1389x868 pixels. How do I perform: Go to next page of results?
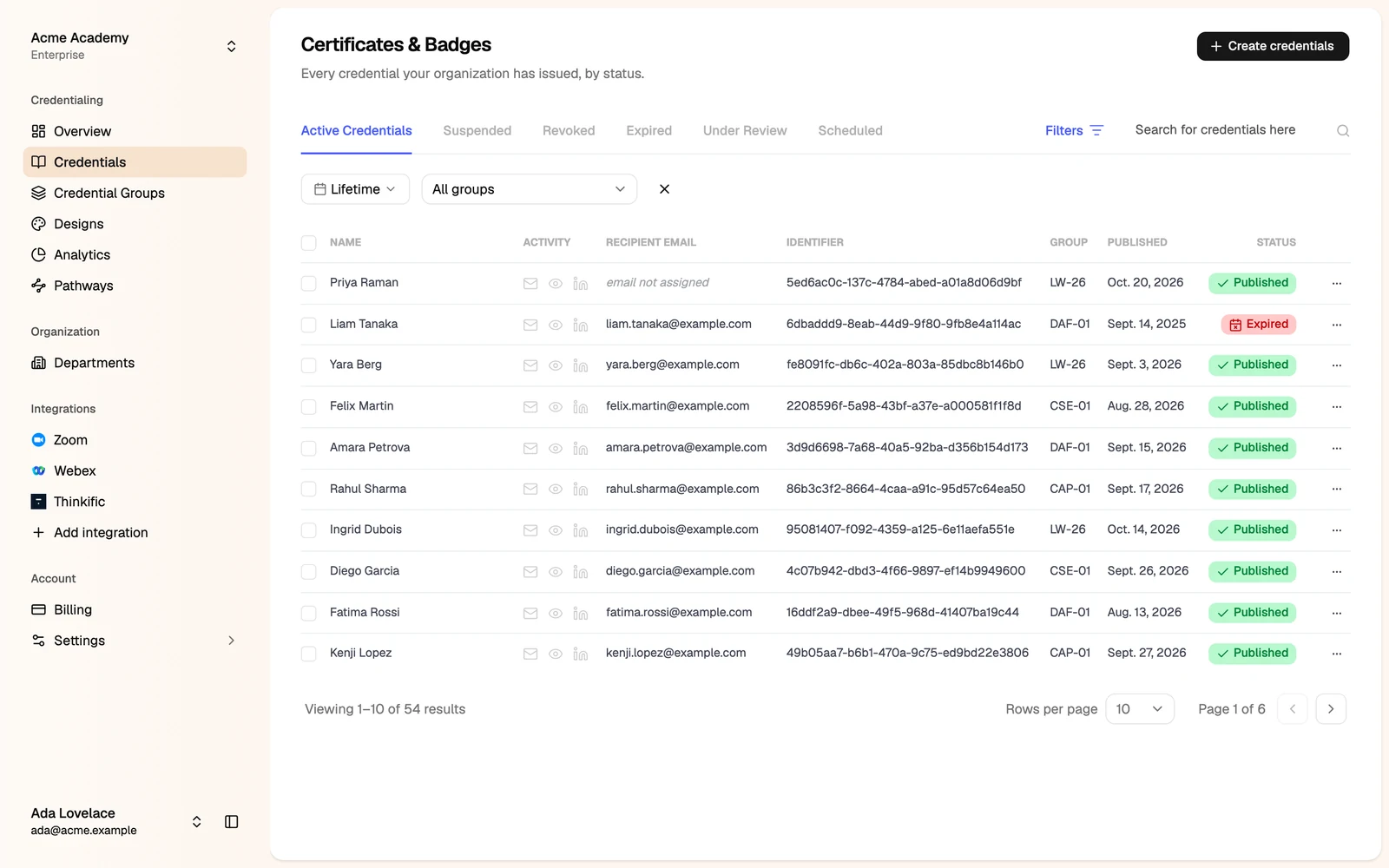(x=1331, y=709)
